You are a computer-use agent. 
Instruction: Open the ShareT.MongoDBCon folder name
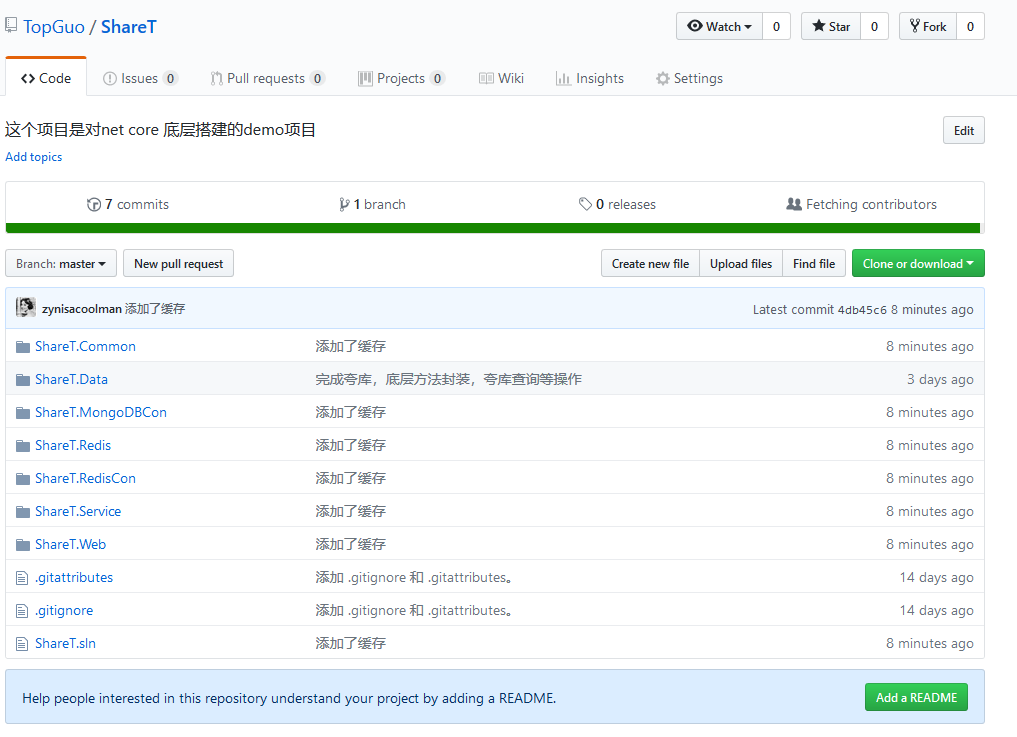click(x=101, y=413)
